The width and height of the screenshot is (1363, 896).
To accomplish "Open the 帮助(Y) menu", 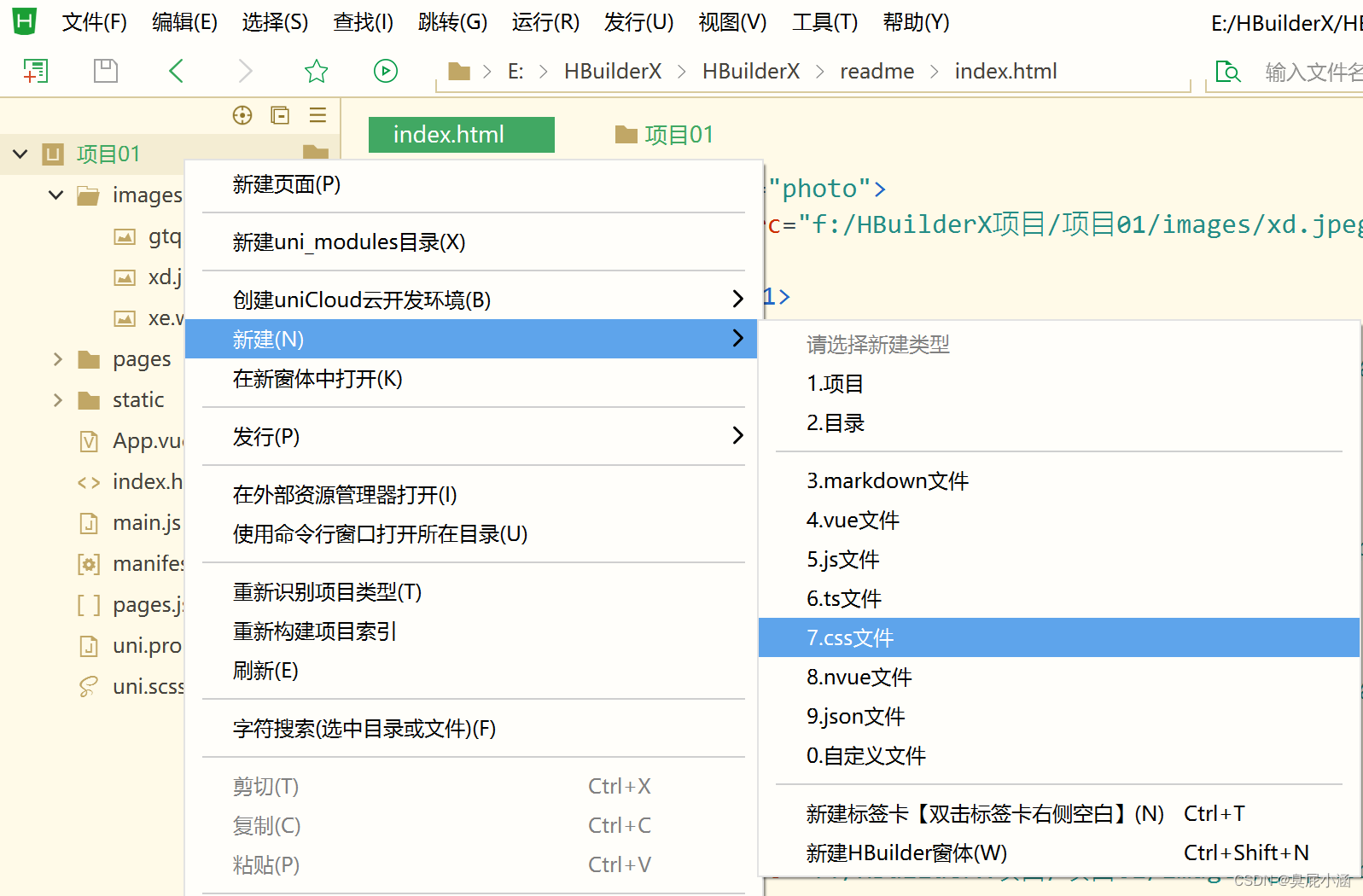I will point(916,22).
